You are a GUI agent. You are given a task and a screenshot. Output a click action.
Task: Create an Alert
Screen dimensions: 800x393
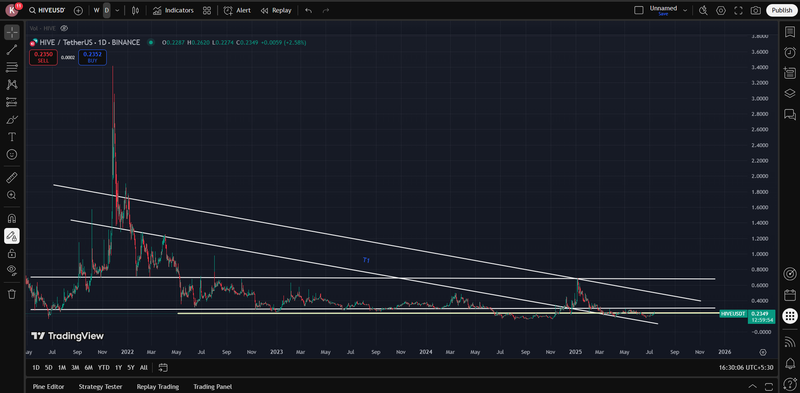click(x=237, y=10)
